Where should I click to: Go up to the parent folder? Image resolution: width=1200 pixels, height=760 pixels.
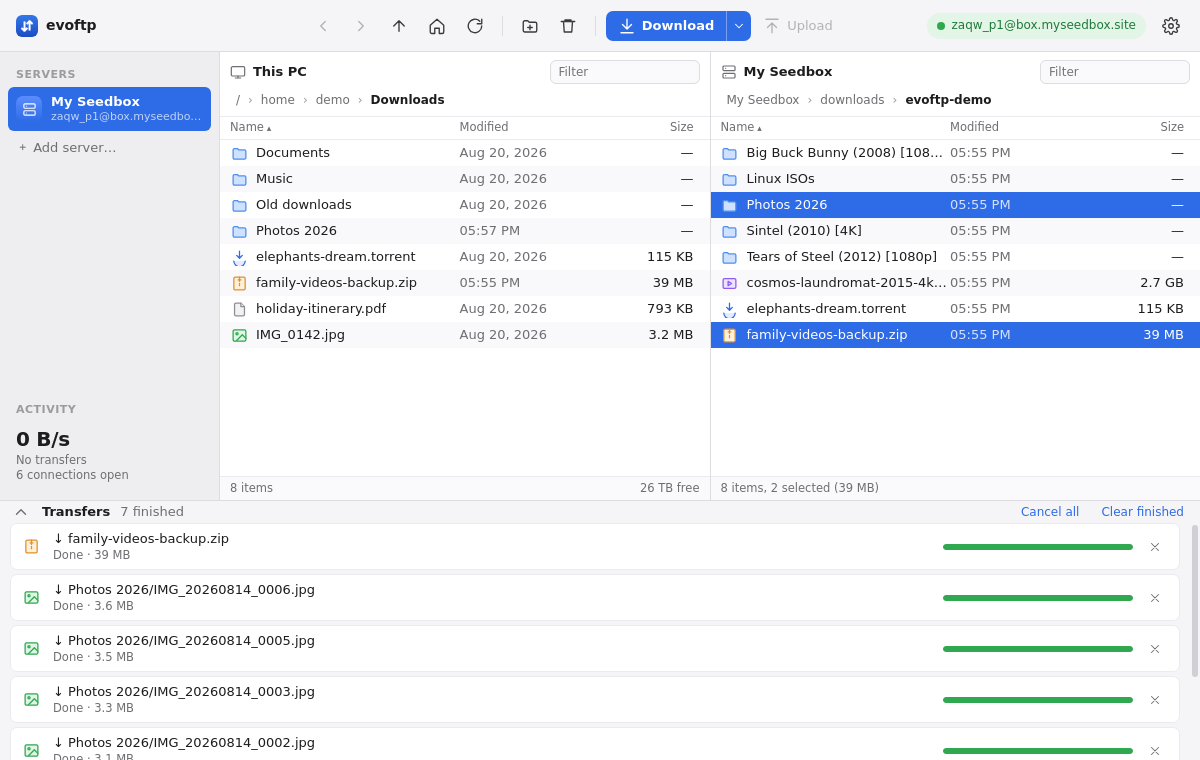coord(399,26)
